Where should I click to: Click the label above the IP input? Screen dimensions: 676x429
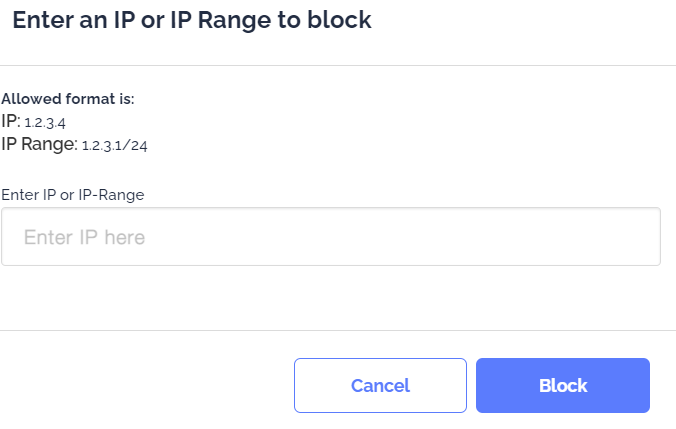point(73,194)
